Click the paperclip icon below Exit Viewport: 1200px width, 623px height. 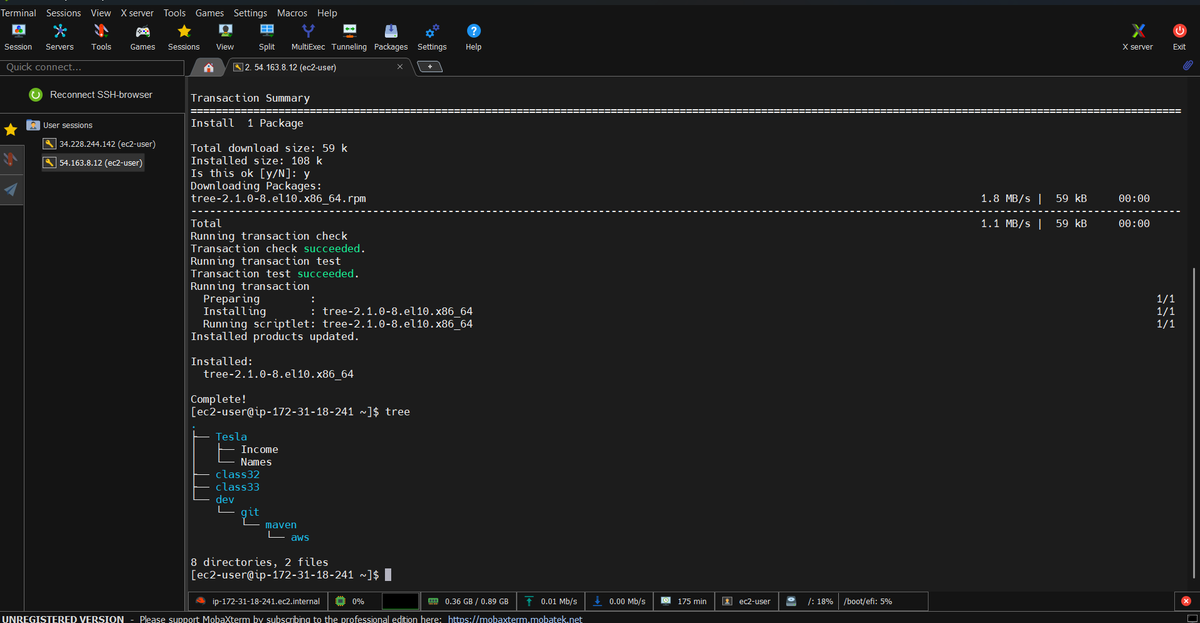[1188, 65]
